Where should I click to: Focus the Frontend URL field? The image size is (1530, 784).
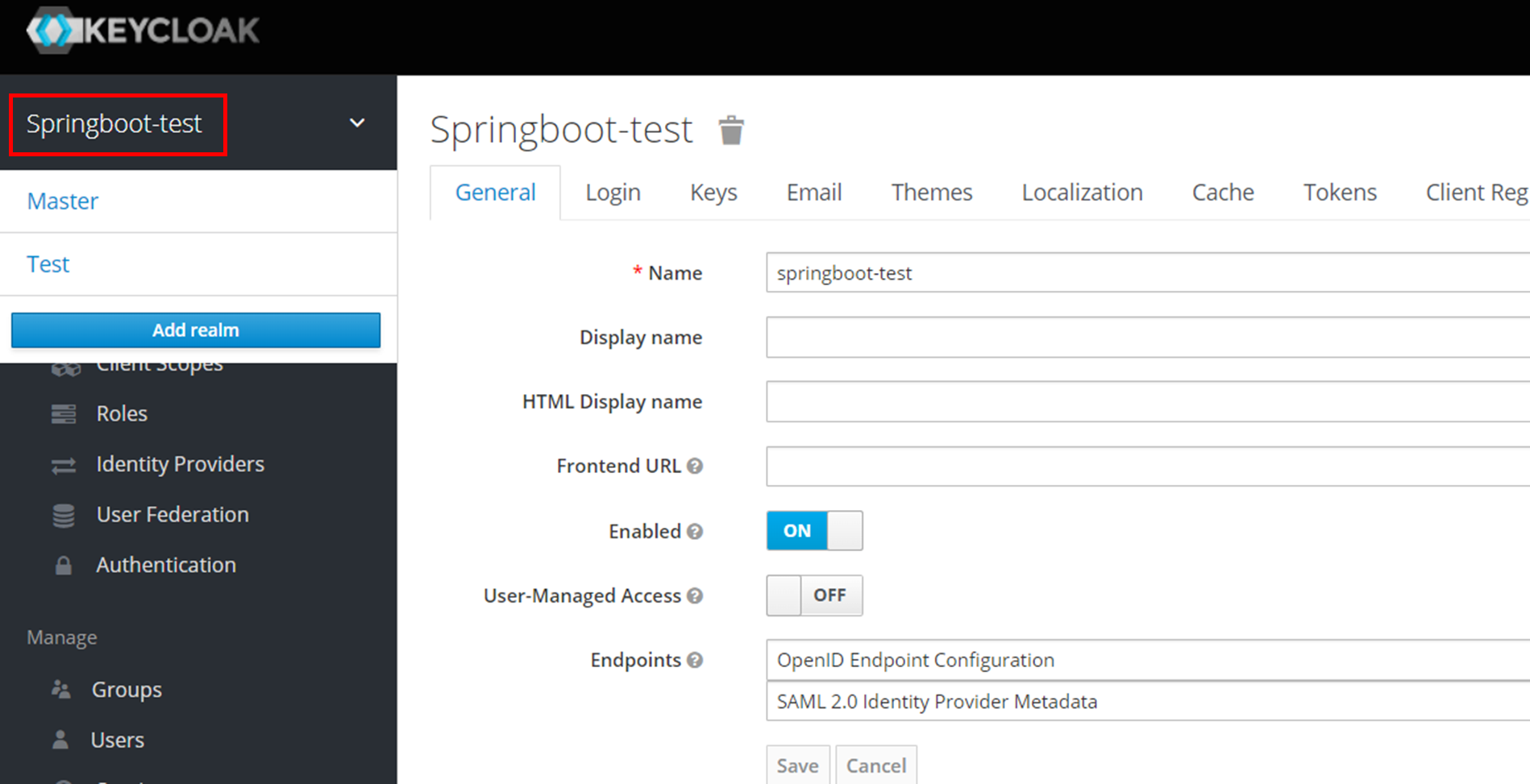[x=1148, y=467]
